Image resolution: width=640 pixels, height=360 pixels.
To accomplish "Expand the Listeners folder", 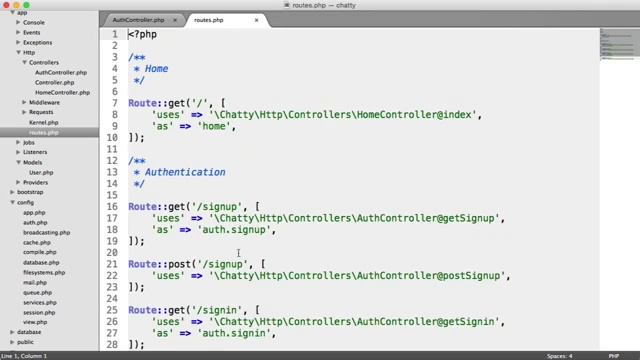I will tap(18, 152).
